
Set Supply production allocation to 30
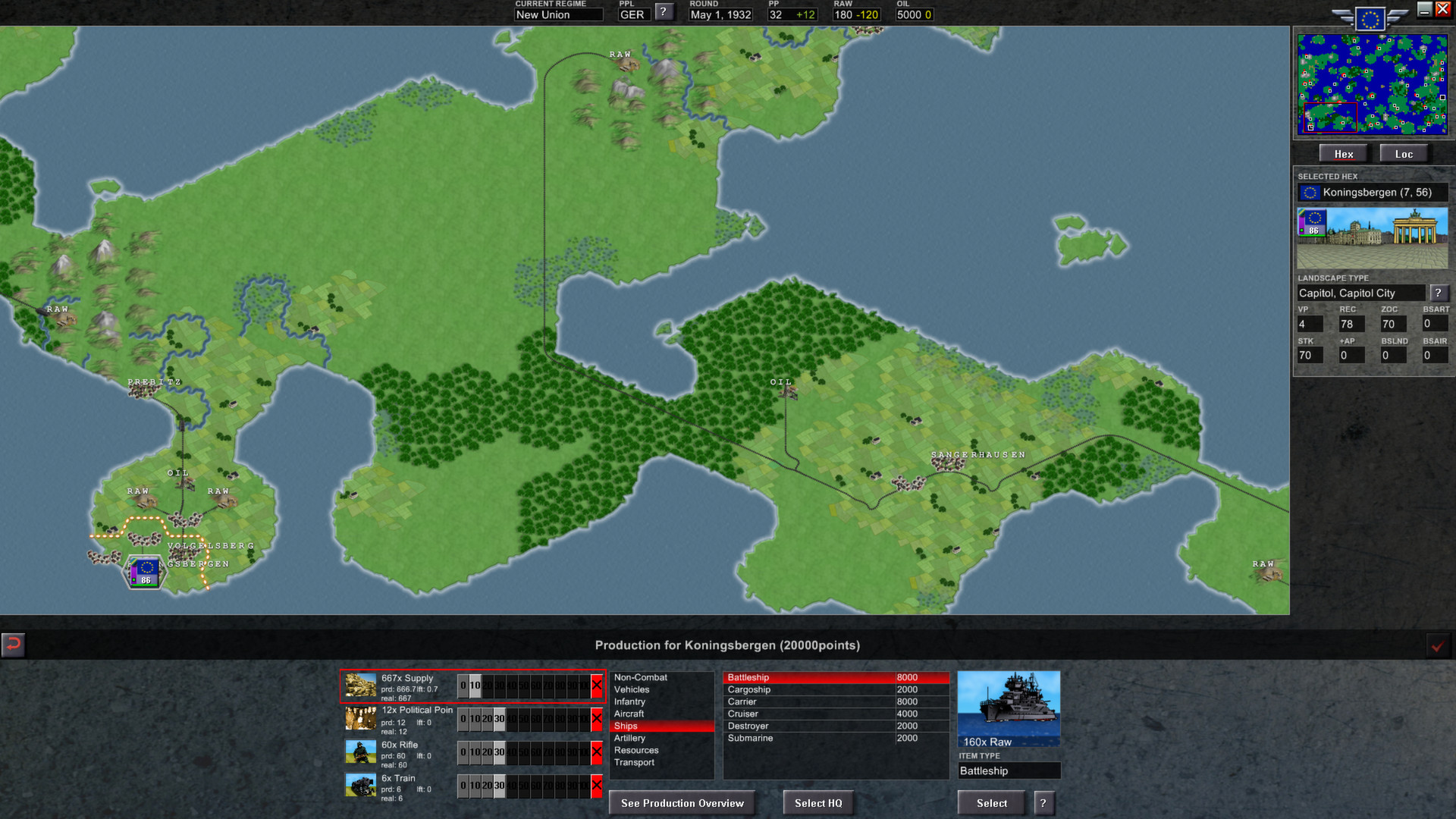498,684
